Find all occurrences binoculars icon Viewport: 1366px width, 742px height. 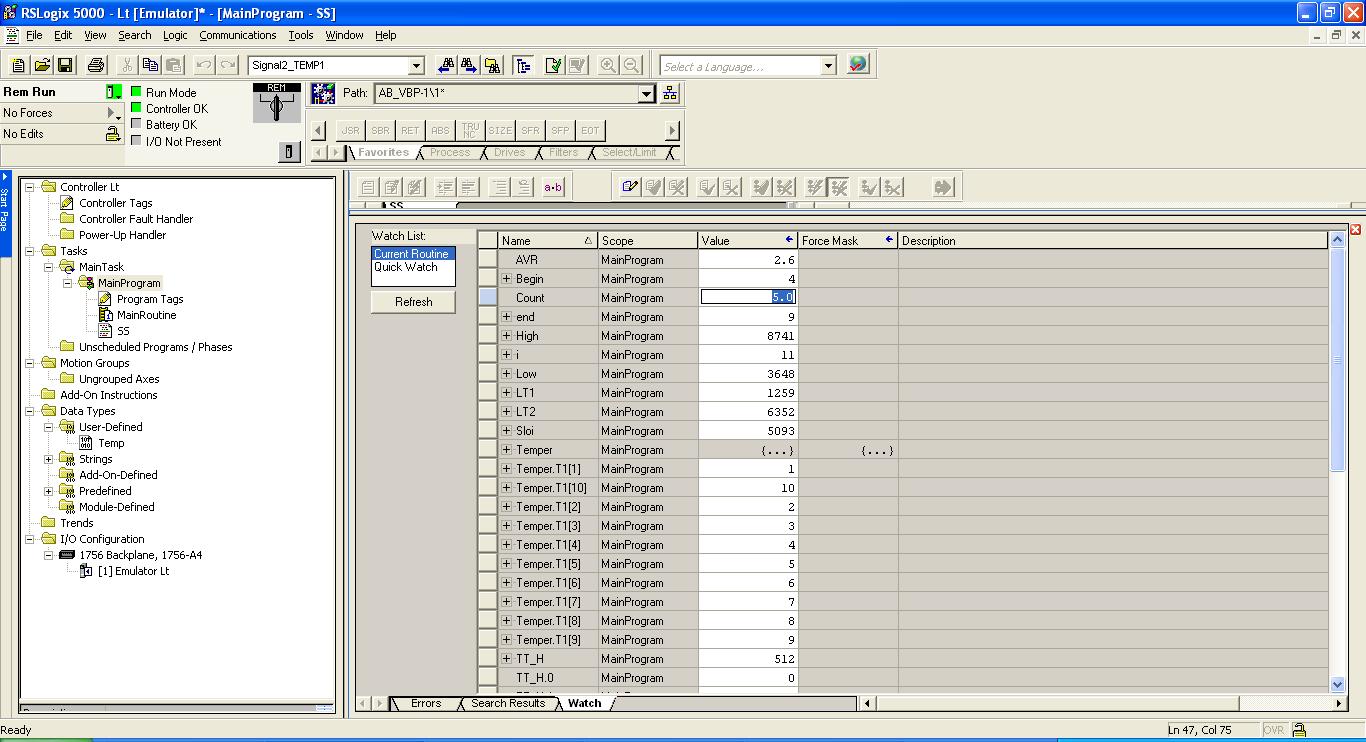coord(492,65)
